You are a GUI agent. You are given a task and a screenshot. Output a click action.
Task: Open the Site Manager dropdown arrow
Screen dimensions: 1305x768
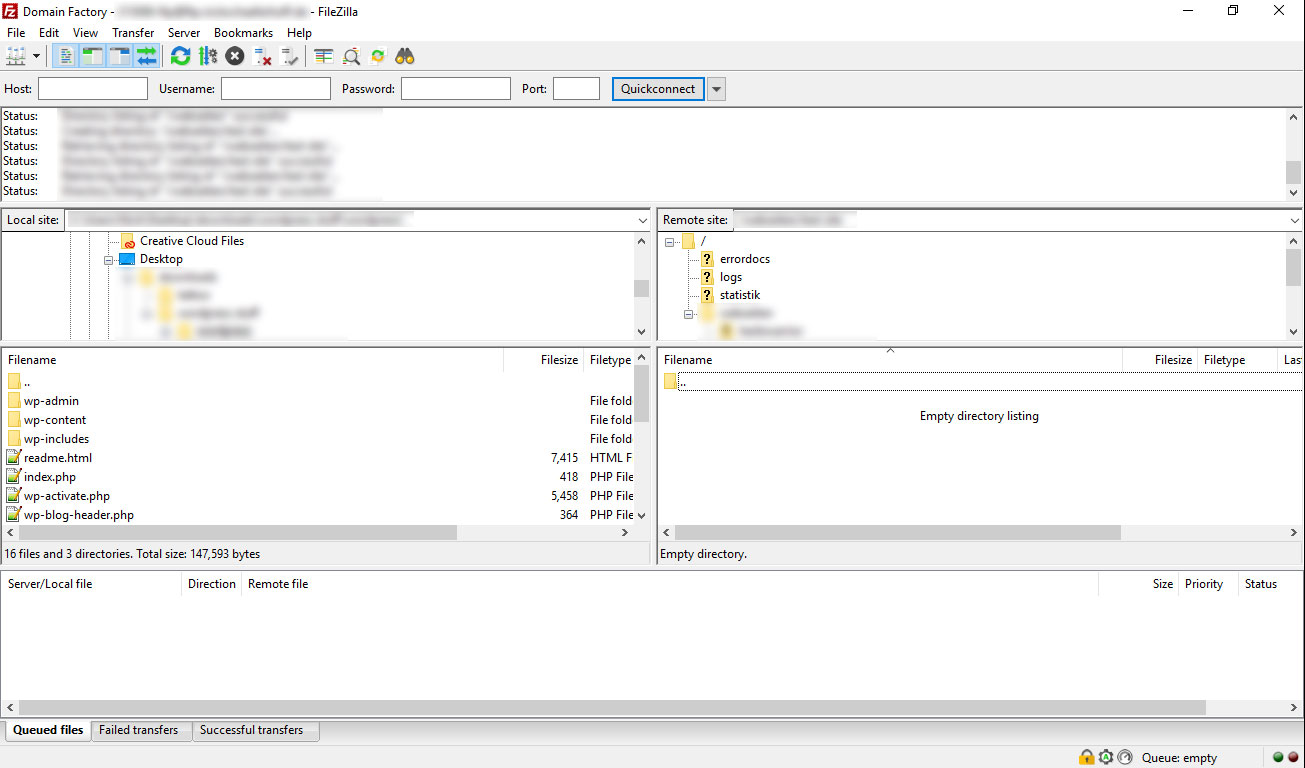click(x=37, y=56)
